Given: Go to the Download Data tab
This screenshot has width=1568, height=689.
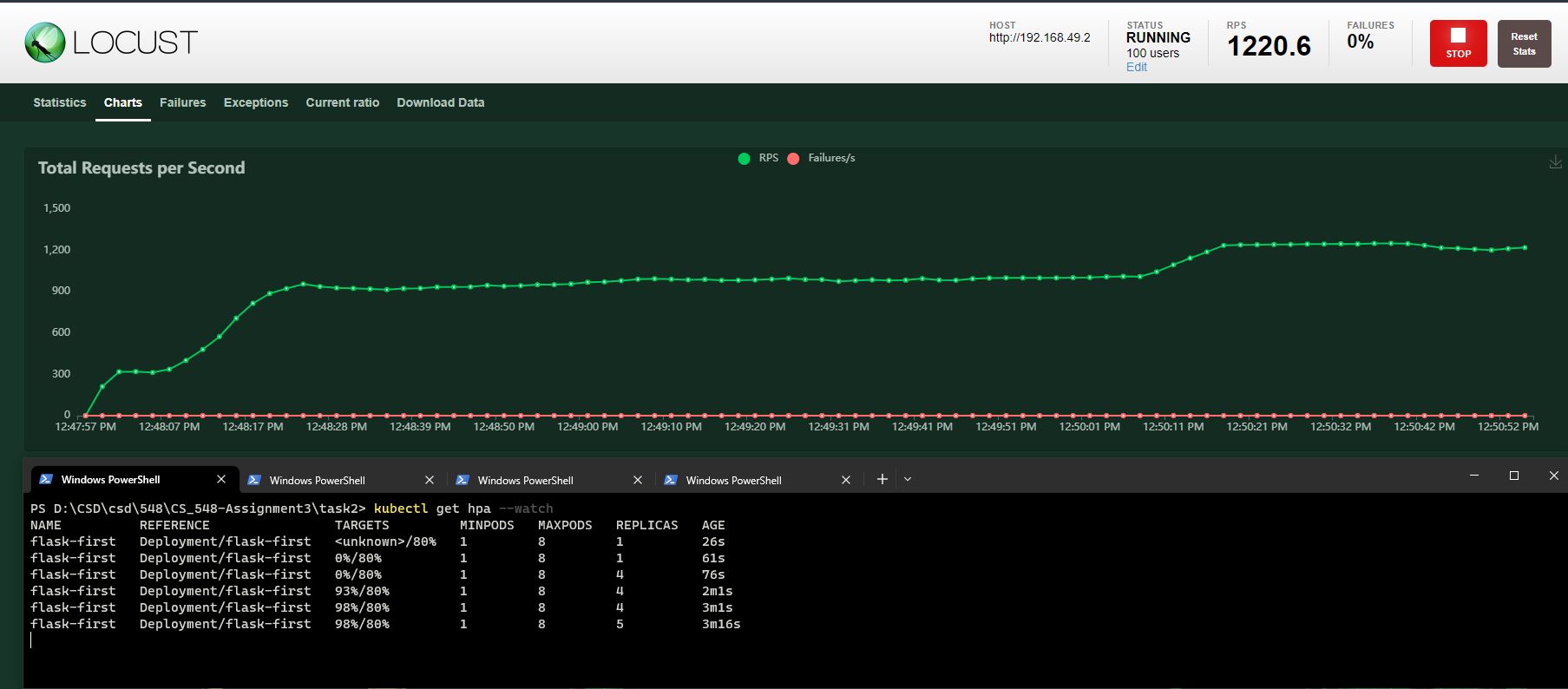Looking at the screenshot, I should coord(441,102).
